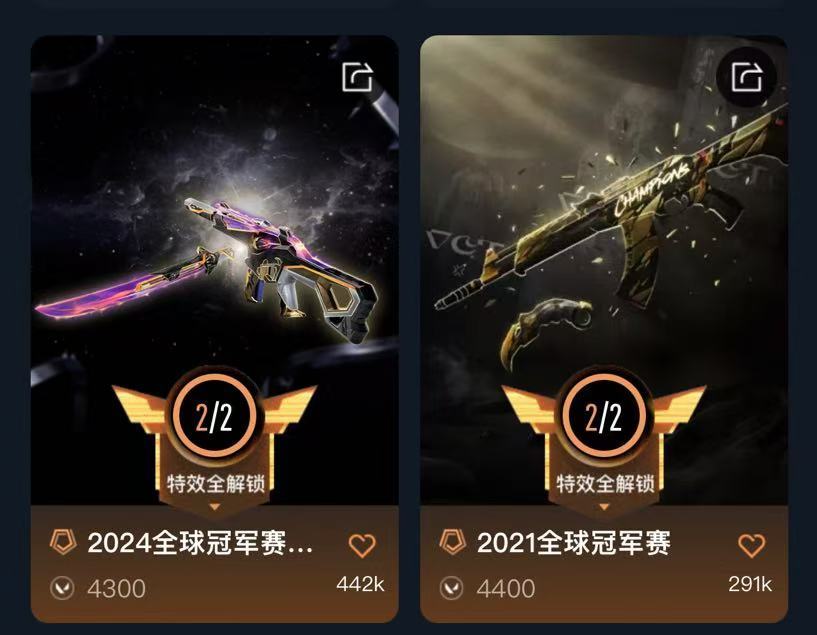Open the 2/2 badge on 2021 card
The image size is (817, 635).
603,417
